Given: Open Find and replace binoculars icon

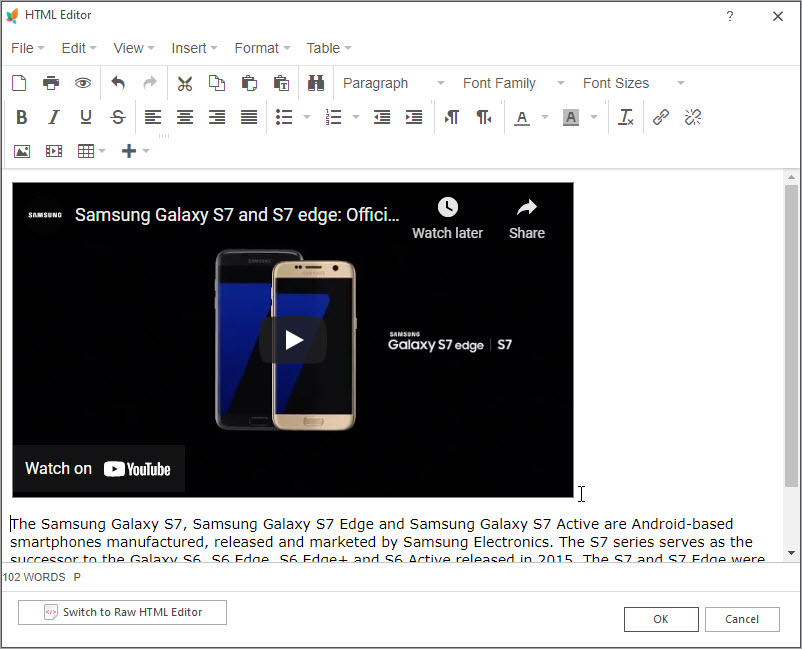Looking at the screenshot, I should tap(316, 83).
